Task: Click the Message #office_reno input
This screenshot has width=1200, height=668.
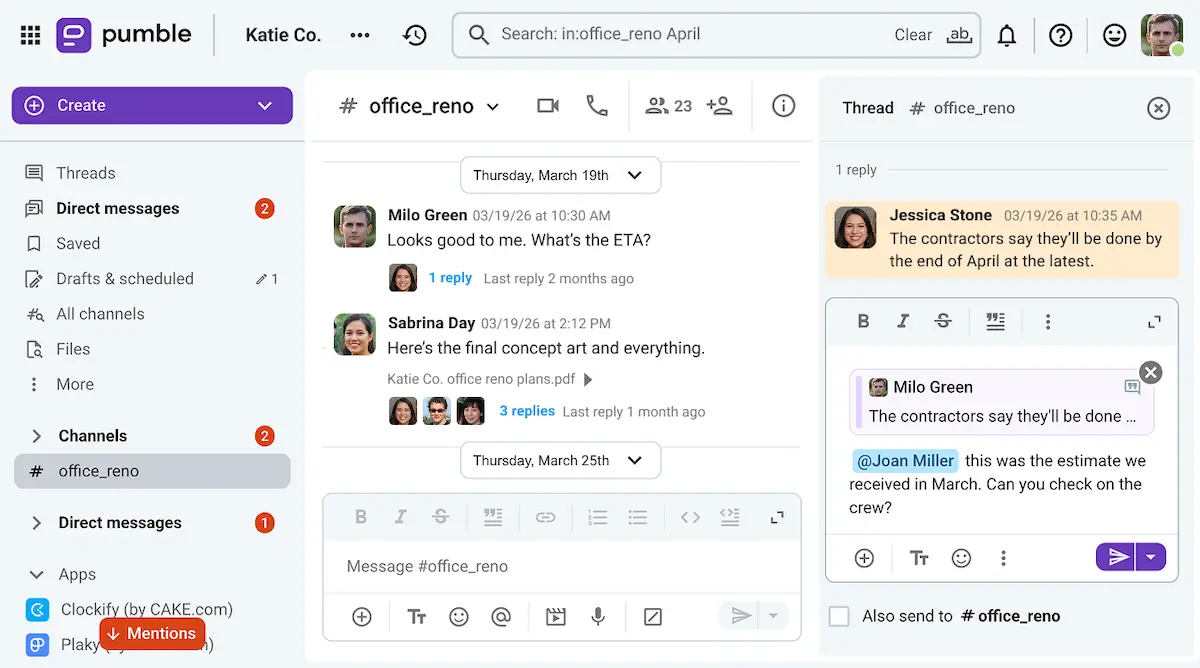Action: coord(562,566)
